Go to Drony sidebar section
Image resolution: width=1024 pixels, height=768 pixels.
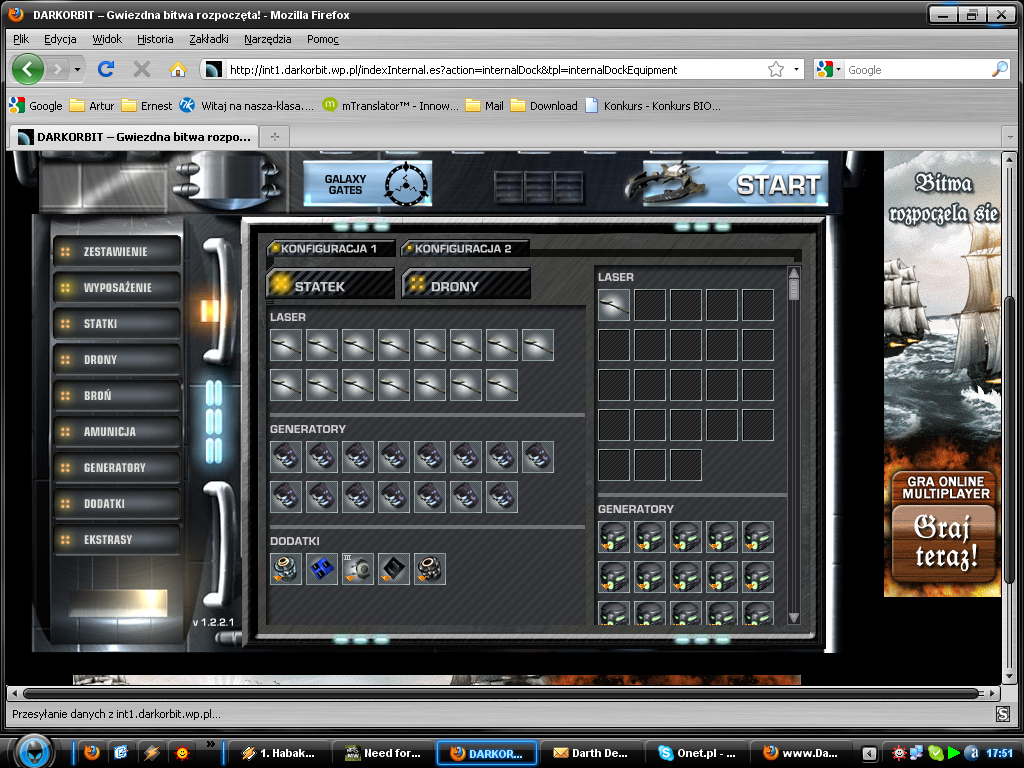coord(116,359)
